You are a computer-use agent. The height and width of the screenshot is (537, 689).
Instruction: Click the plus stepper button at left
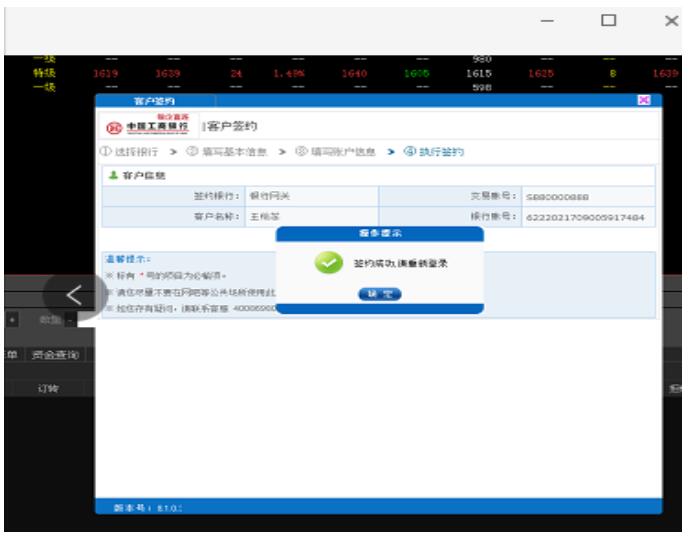(12, 320)
